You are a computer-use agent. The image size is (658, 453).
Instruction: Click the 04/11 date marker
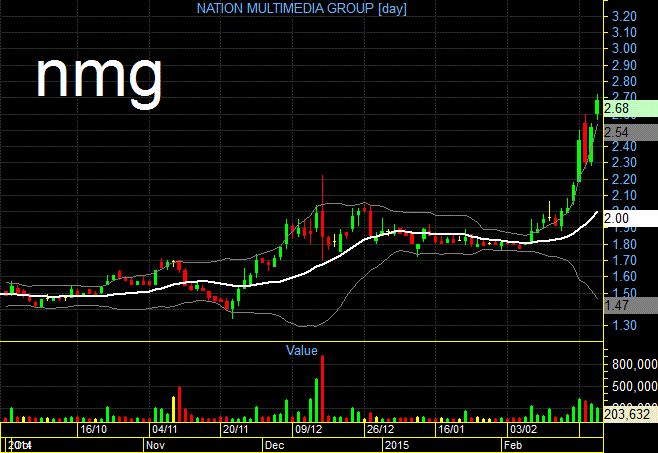[x=164, y=429]
